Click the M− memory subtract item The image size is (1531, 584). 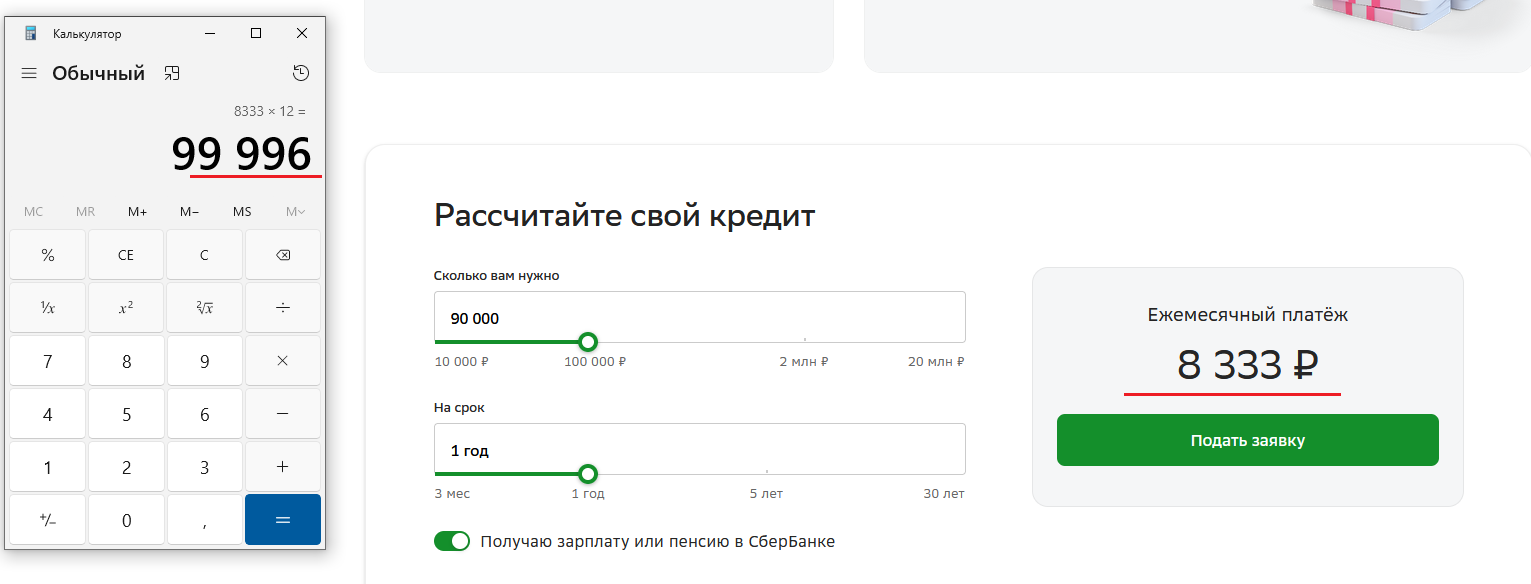[189, 212]
